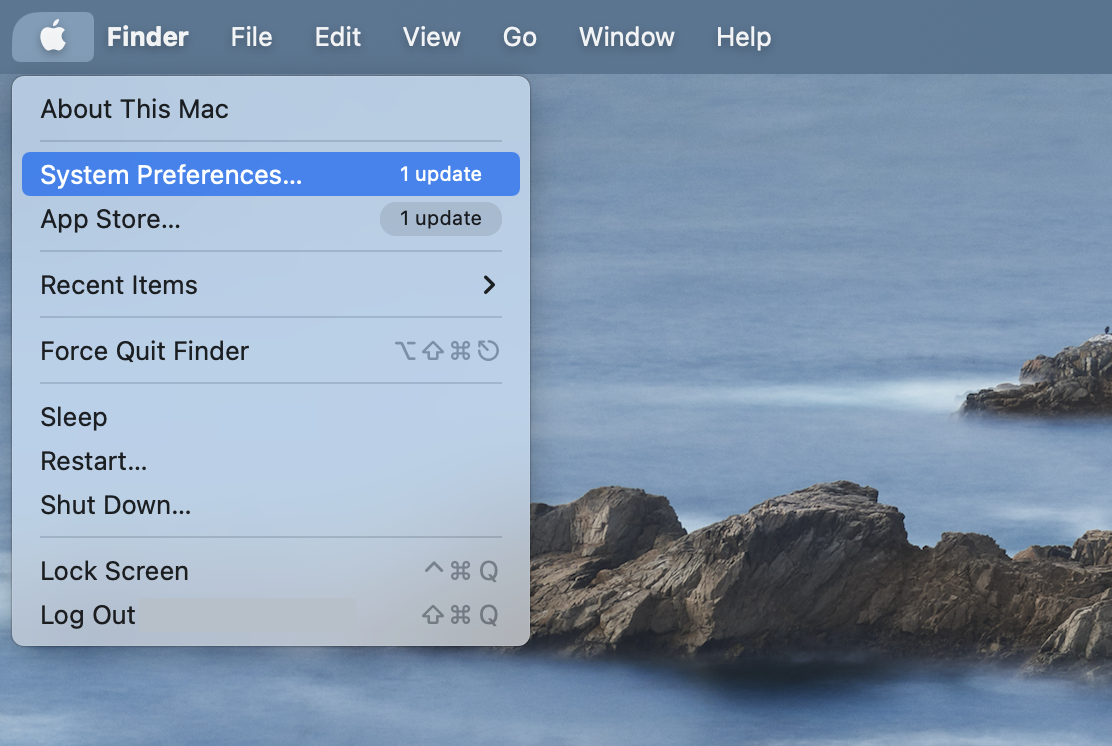The height and width of the screenshot is (746, 1112).
Task: Choose App Store… menu entry
Action: [x=271, y=219]
